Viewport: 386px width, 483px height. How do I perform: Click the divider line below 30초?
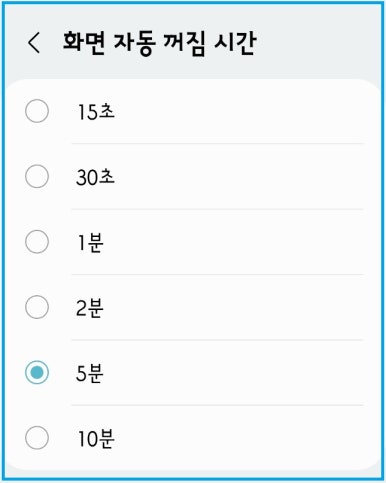click(x=217, y=209)
